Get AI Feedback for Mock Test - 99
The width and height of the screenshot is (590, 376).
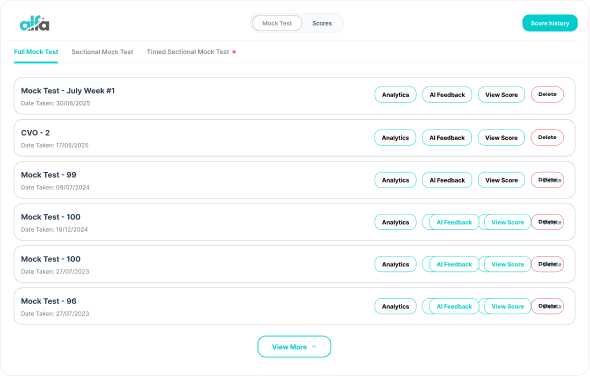tap(447, 180)
